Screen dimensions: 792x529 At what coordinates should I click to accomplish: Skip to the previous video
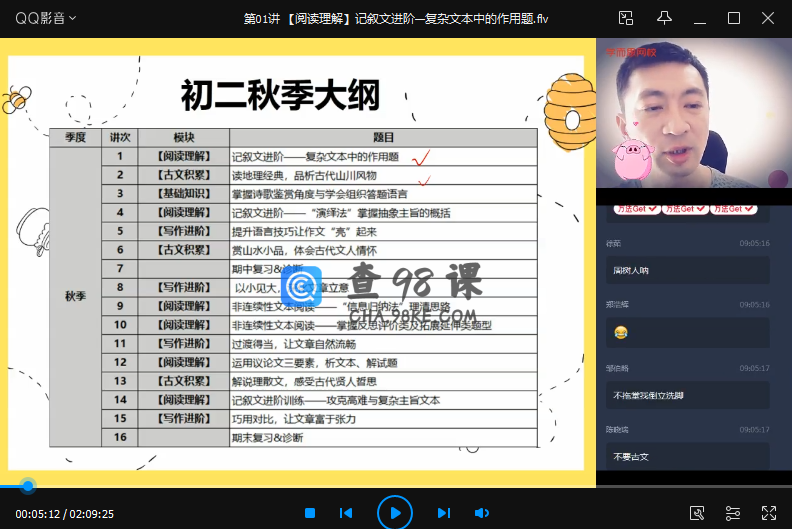[x=346, y=513]
